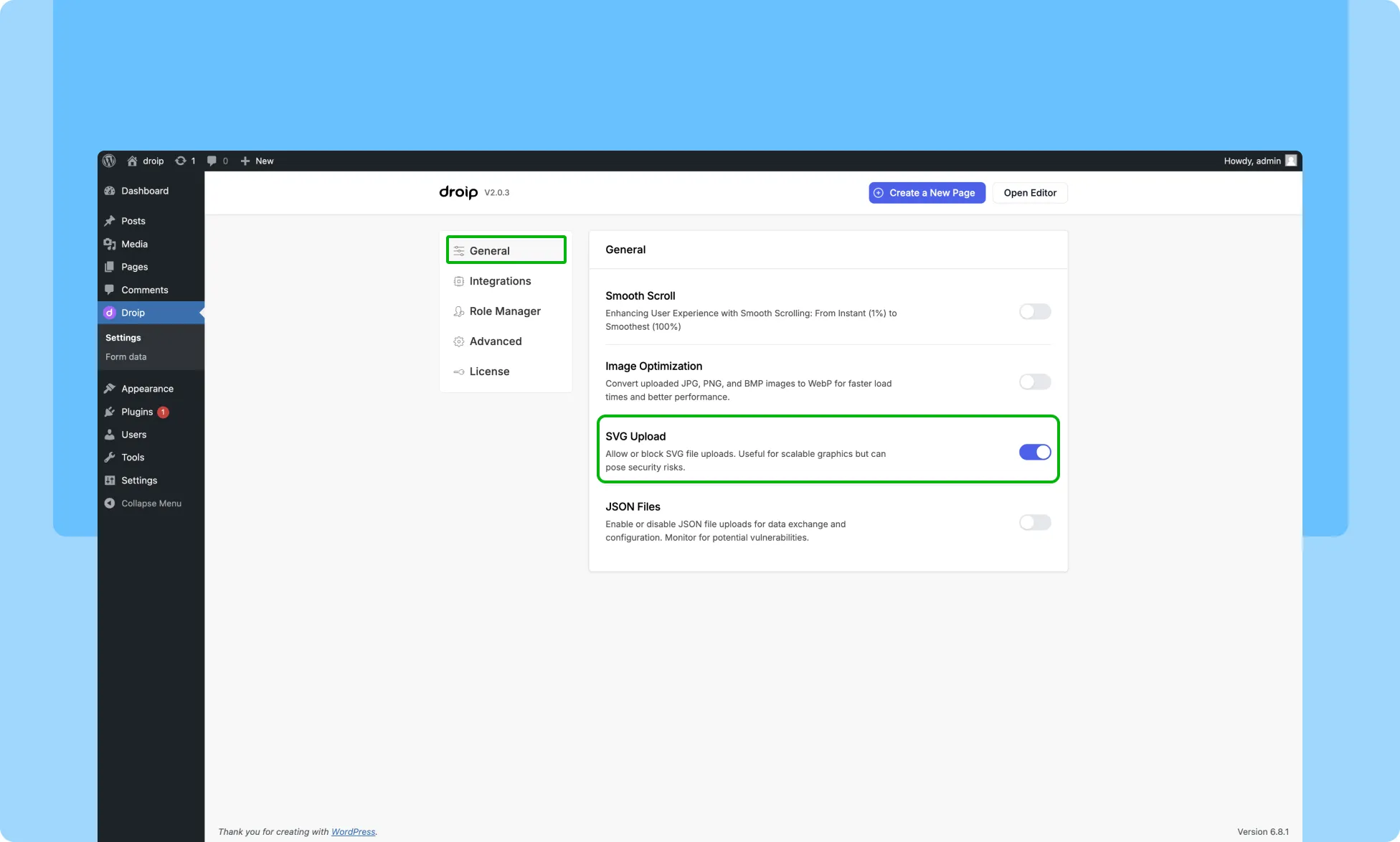Open the Role Manager tab
This screenshot has height=842, width=1400.
click(506, 311)
